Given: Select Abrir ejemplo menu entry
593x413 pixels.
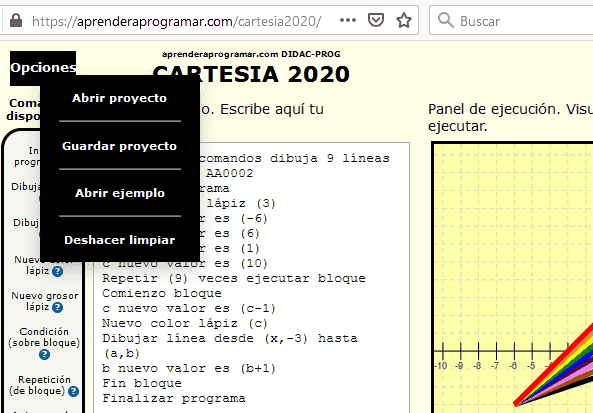Looking at the screenshot, I should tap(120, 193).
